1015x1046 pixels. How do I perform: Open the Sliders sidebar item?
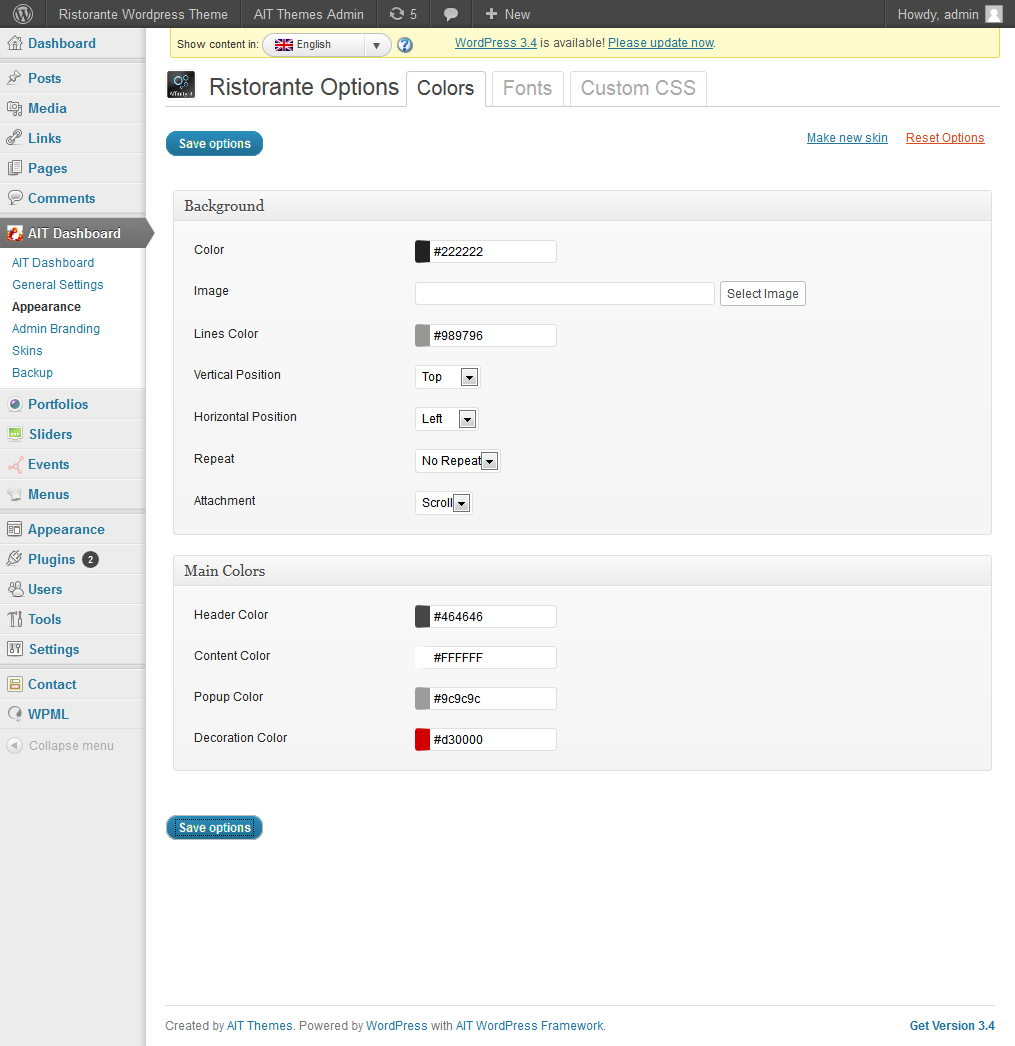point(50,434)
